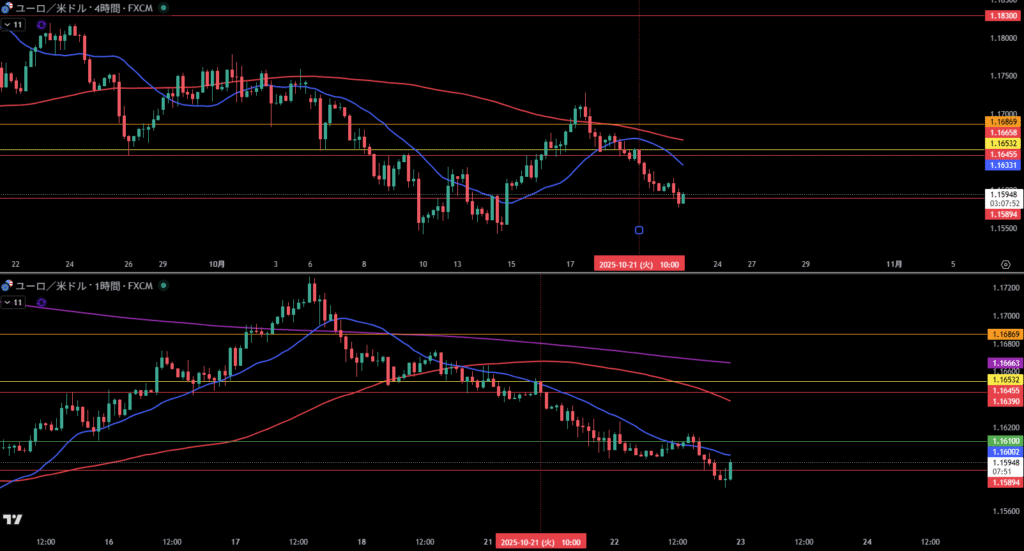Click the green market status dot on the 1-hour chart

(164, 285)
